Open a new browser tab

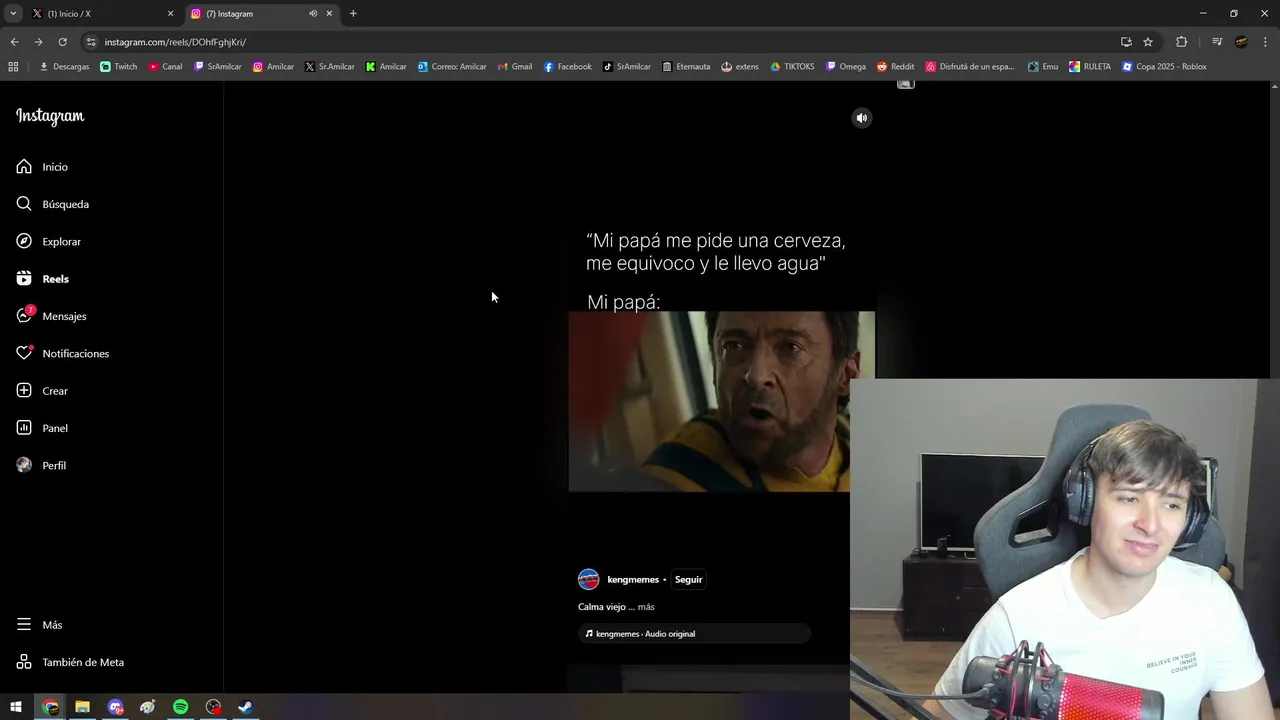353,14
